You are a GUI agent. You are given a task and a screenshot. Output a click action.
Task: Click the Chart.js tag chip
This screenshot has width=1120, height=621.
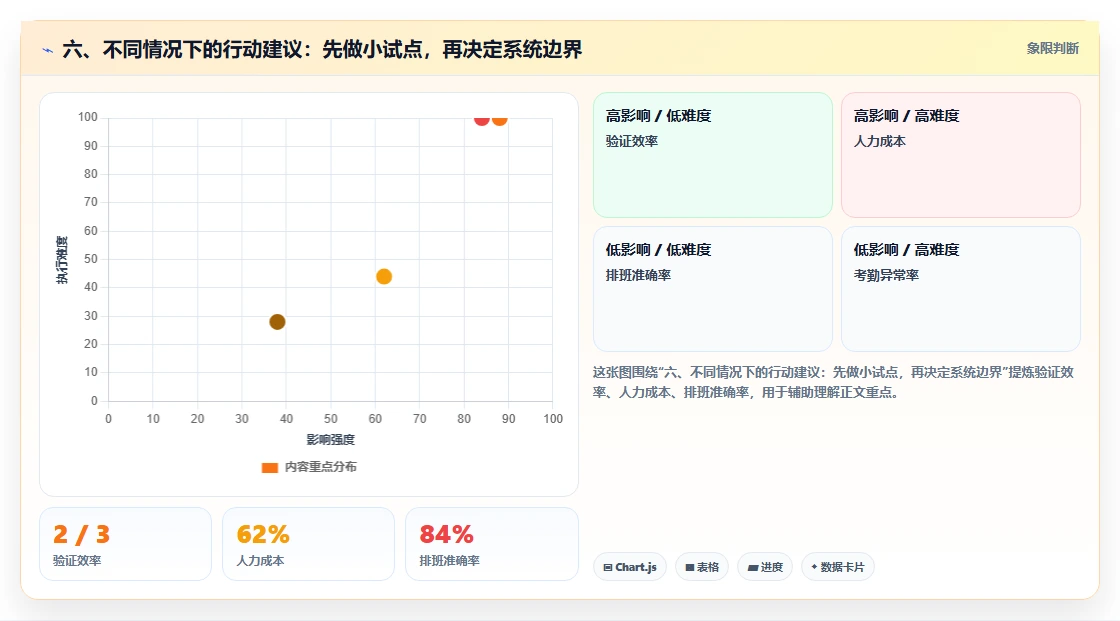click(x=630, y=567)
